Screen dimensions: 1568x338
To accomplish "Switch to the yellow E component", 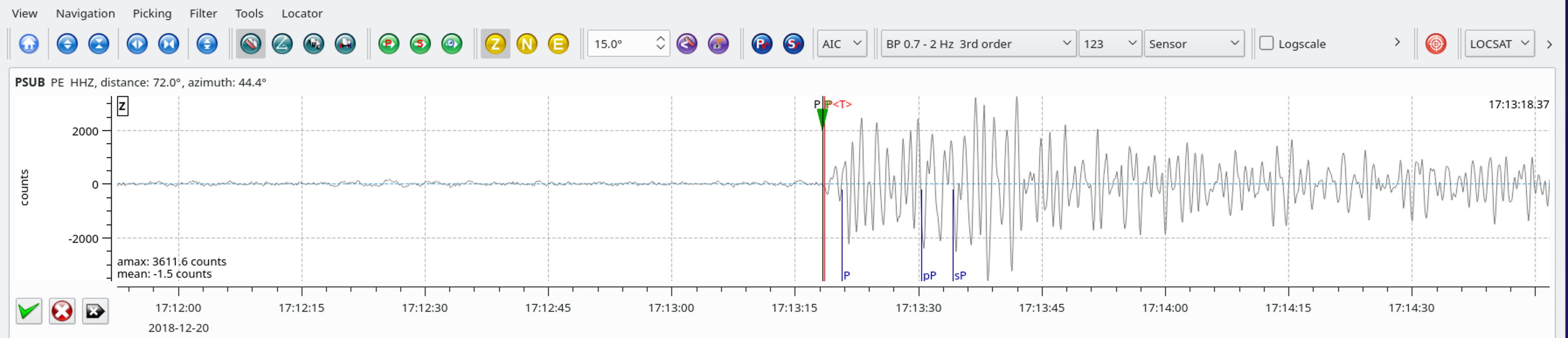I will 558,44.
